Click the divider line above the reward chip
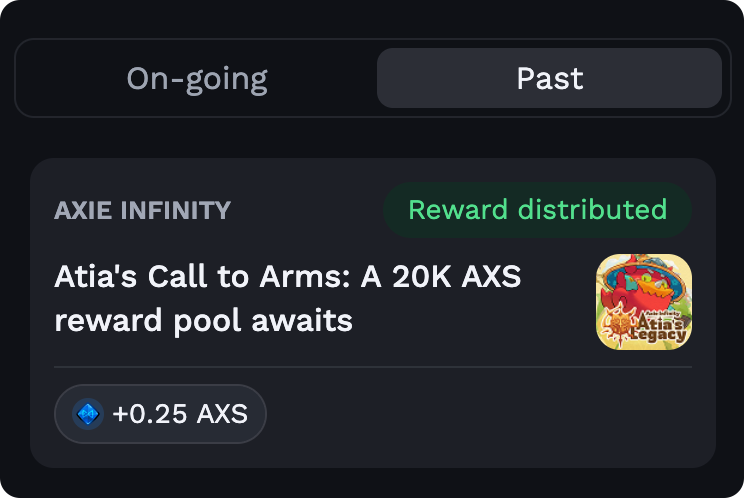744x498 pixels. coord(372,367)
